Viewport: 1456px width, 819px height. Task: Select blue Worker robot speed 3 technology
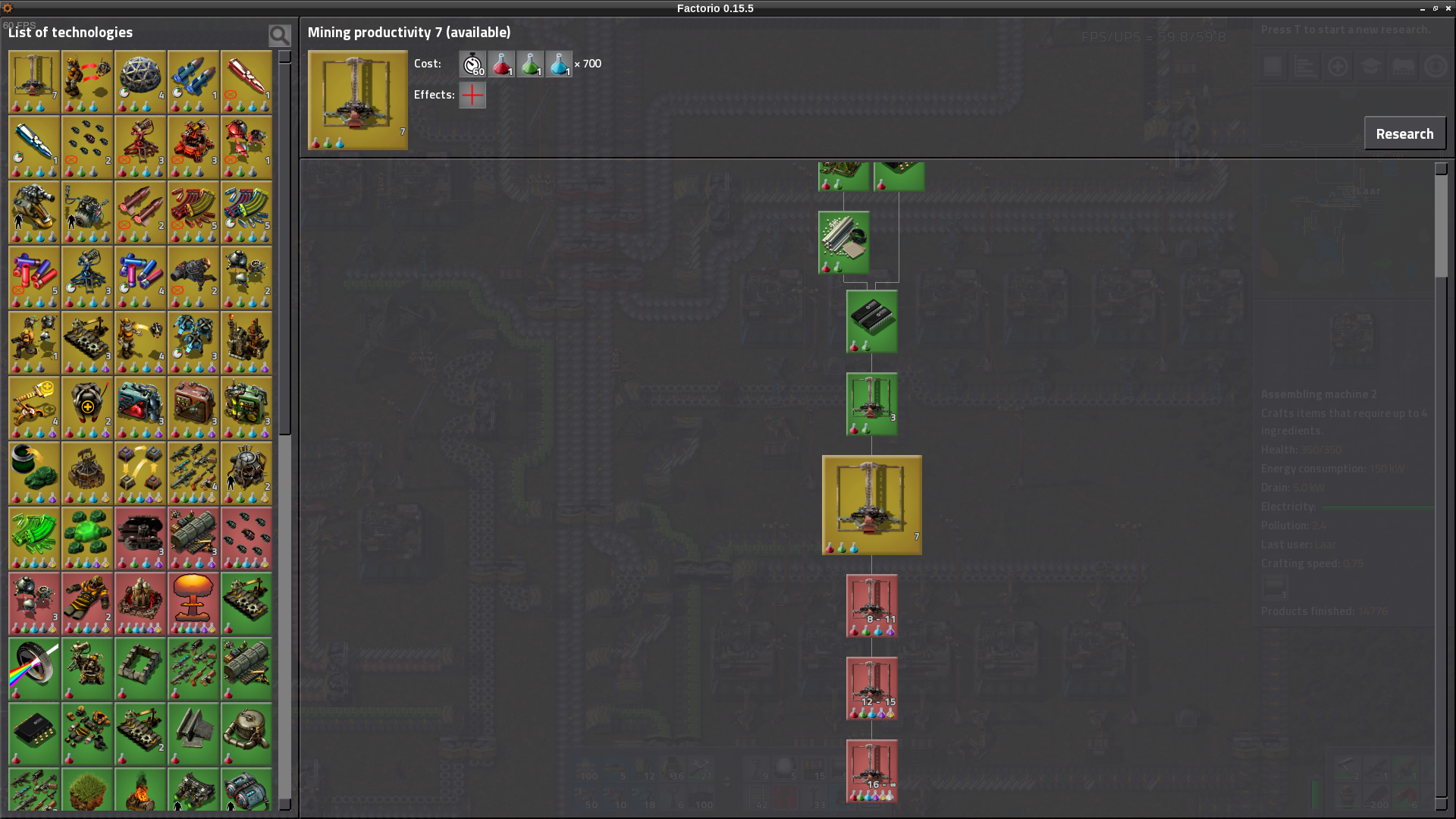(x=193, y=343)
